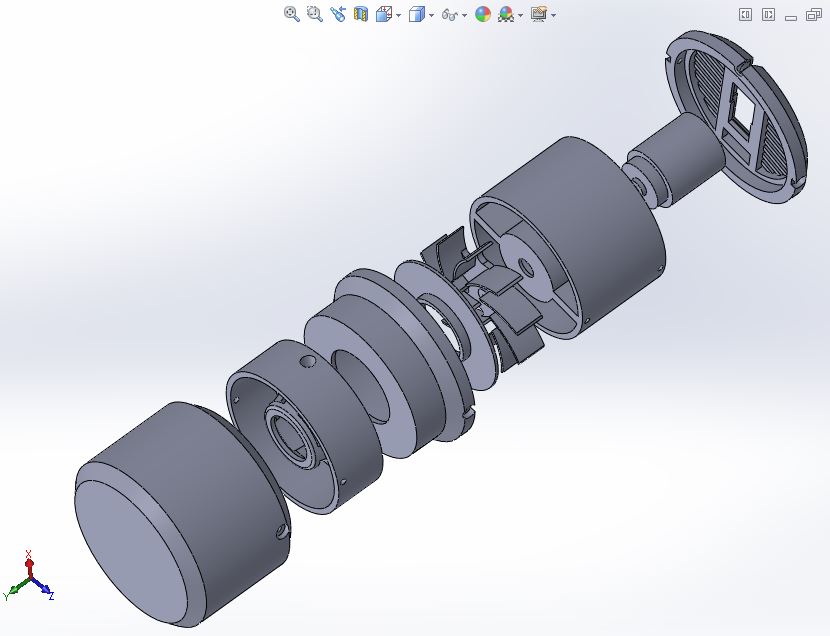Click the Previous View icon
Viewport: 830px width, 636px height.
[338, 14]
